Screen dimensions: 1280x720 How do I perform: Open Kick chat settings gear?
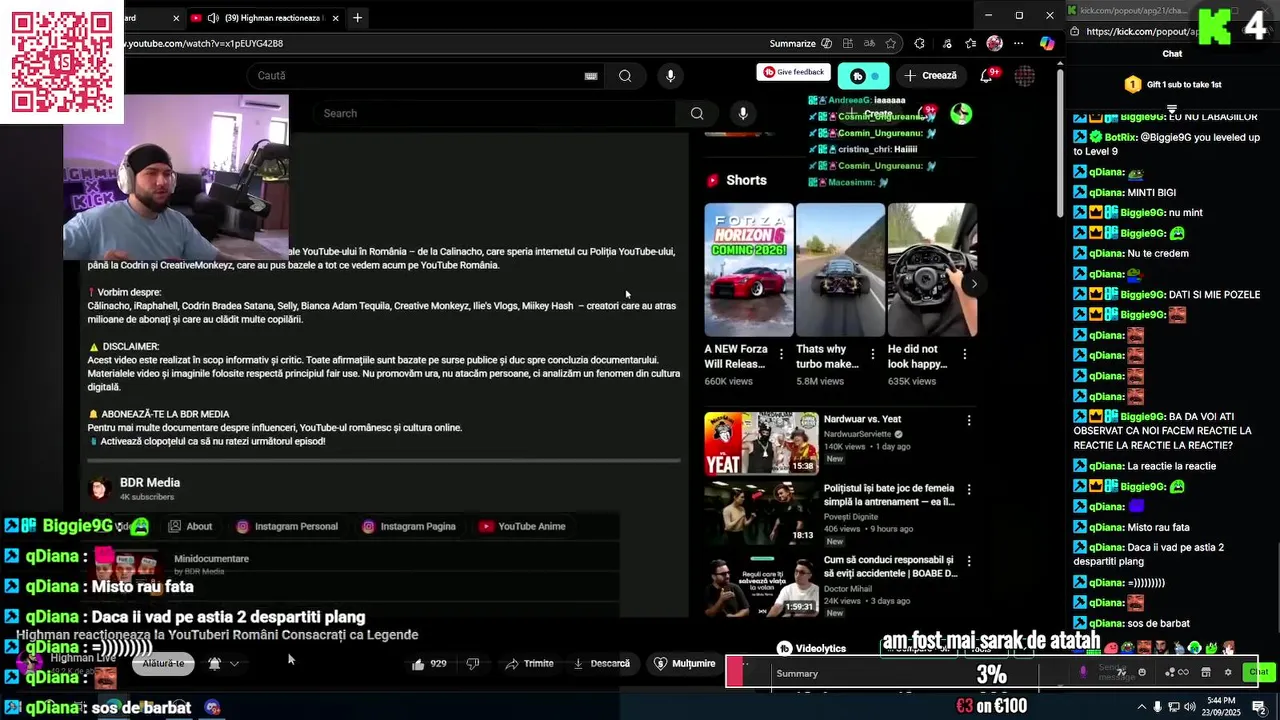click(x=1228, y=673)
